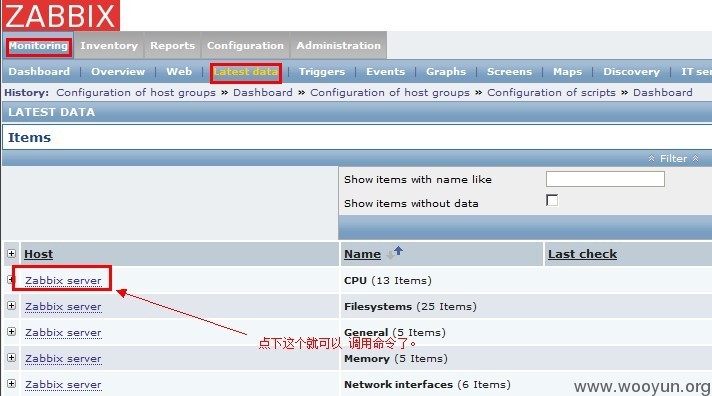
Task: Click Zabbix server link in Network interfaces row
Action: pos(63,385)
